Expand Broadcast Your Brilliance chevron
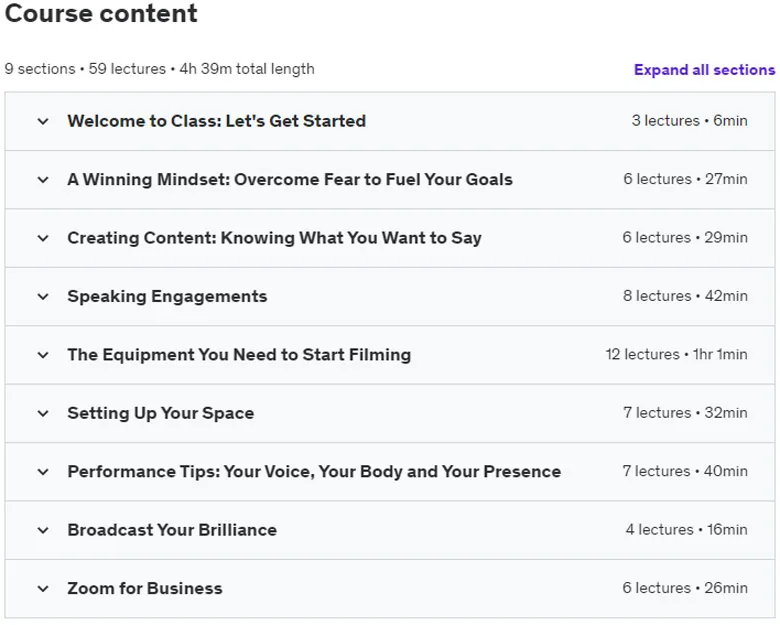The image size is (780, 625). pyautogui.click(x=43, y=530)
